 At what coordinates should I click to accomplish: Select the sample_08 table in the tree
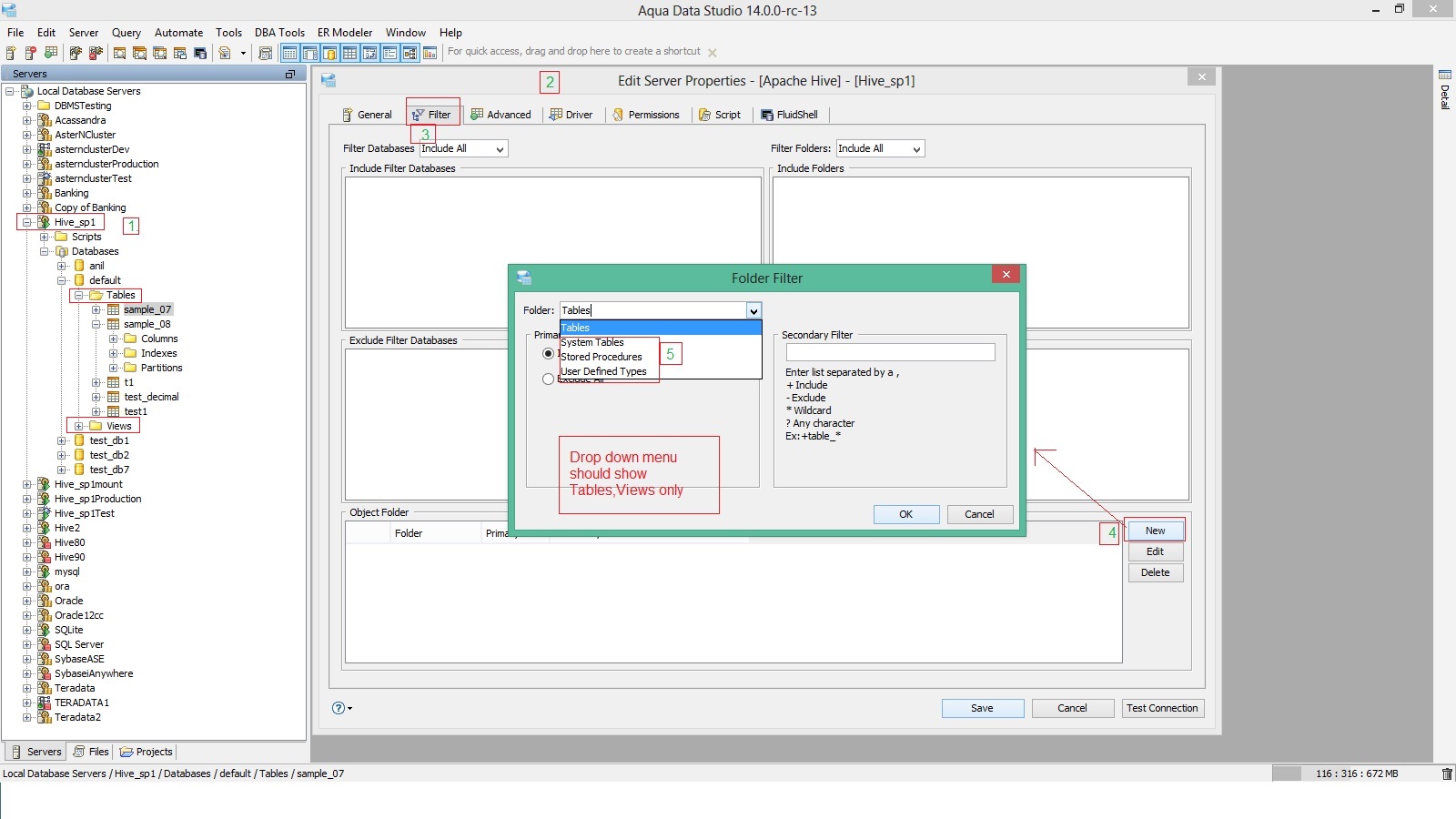point(147,324)
